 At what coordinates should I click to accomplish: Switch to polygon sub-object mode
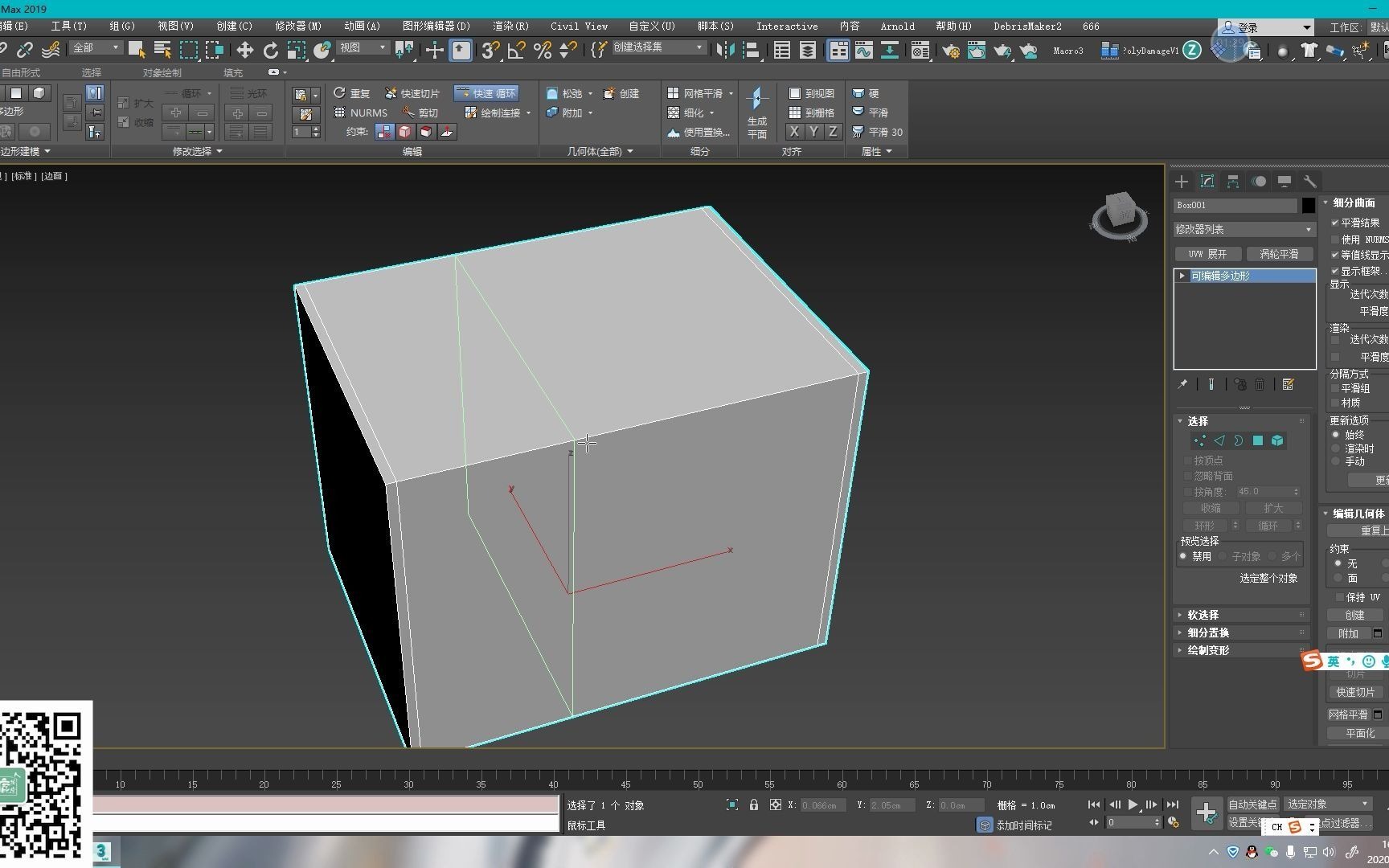pyautogui.click(x=1258, y=440)
